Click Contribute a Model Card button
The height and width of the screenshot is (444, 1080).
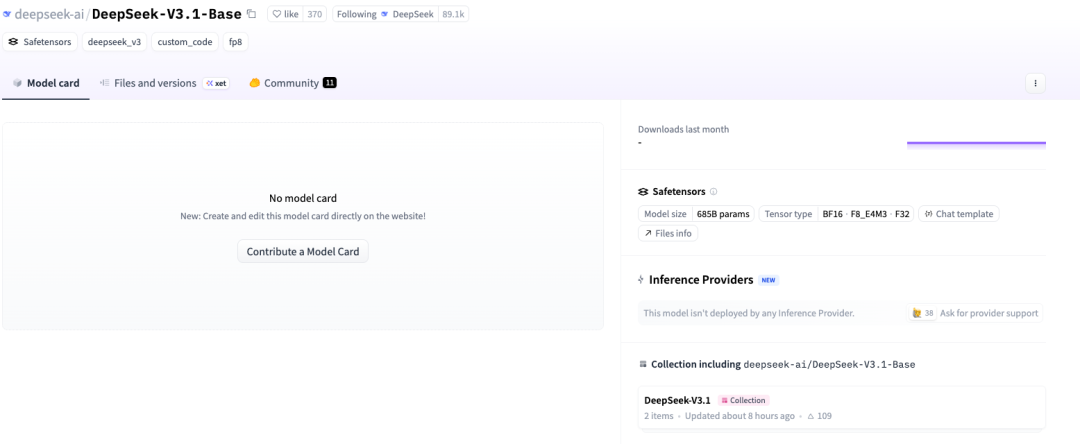(x=303, y=251)
